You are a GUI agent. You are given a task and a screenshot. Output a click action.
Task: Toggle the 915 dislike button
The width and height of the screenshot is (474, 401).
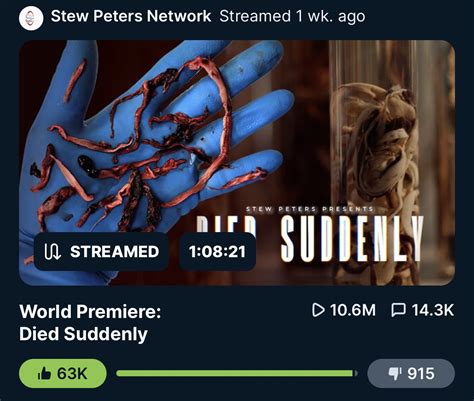411,374
